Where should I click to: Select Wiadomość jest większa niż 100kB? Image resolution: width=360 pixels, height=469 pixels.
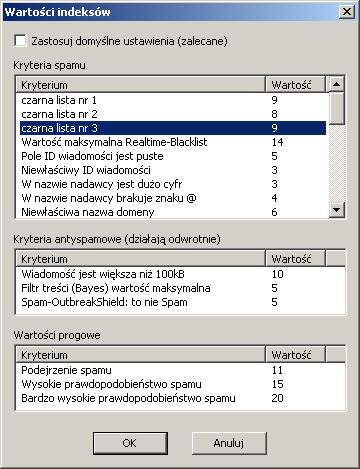pyautogui.click(x=180, y=274)
